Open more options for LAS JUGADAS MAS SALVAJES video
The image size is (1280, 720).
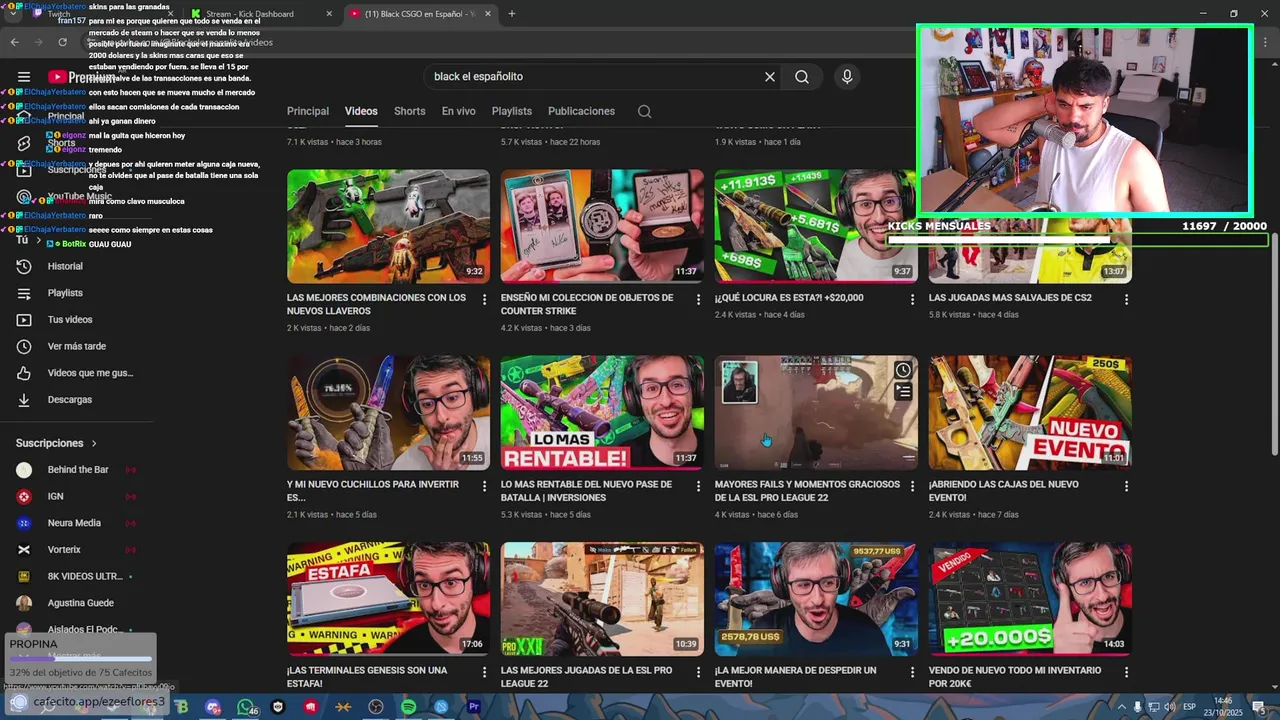point(1127,299)
